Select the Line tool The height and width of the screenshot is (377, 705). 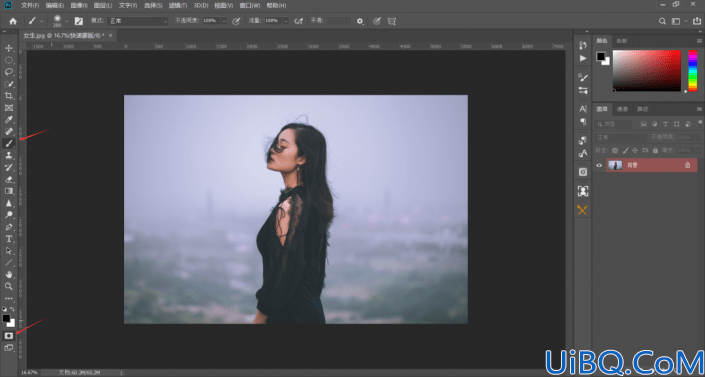pos(9,262)
